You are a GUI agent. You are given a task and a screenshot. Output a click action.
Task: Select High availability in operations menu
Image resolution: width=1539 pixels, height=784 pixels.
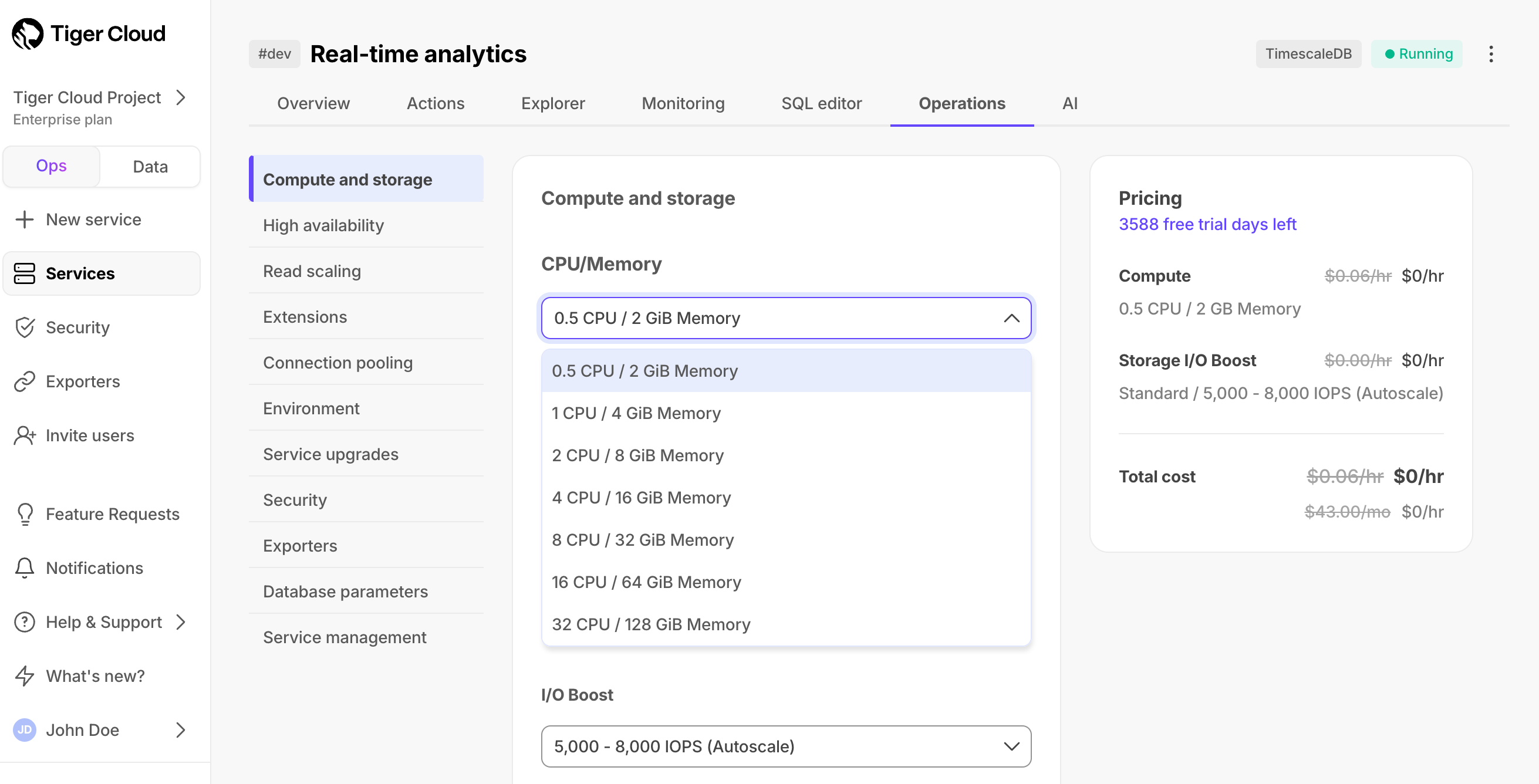366,225
